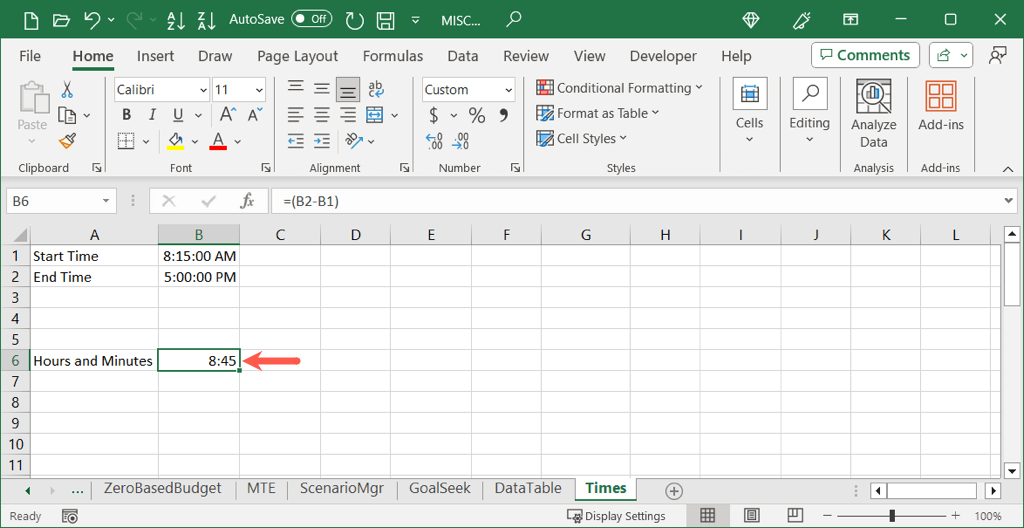This screenshot has height=528, width=1024.
Task: Switch to Page Layout view icon
Action: coord(752,516)
